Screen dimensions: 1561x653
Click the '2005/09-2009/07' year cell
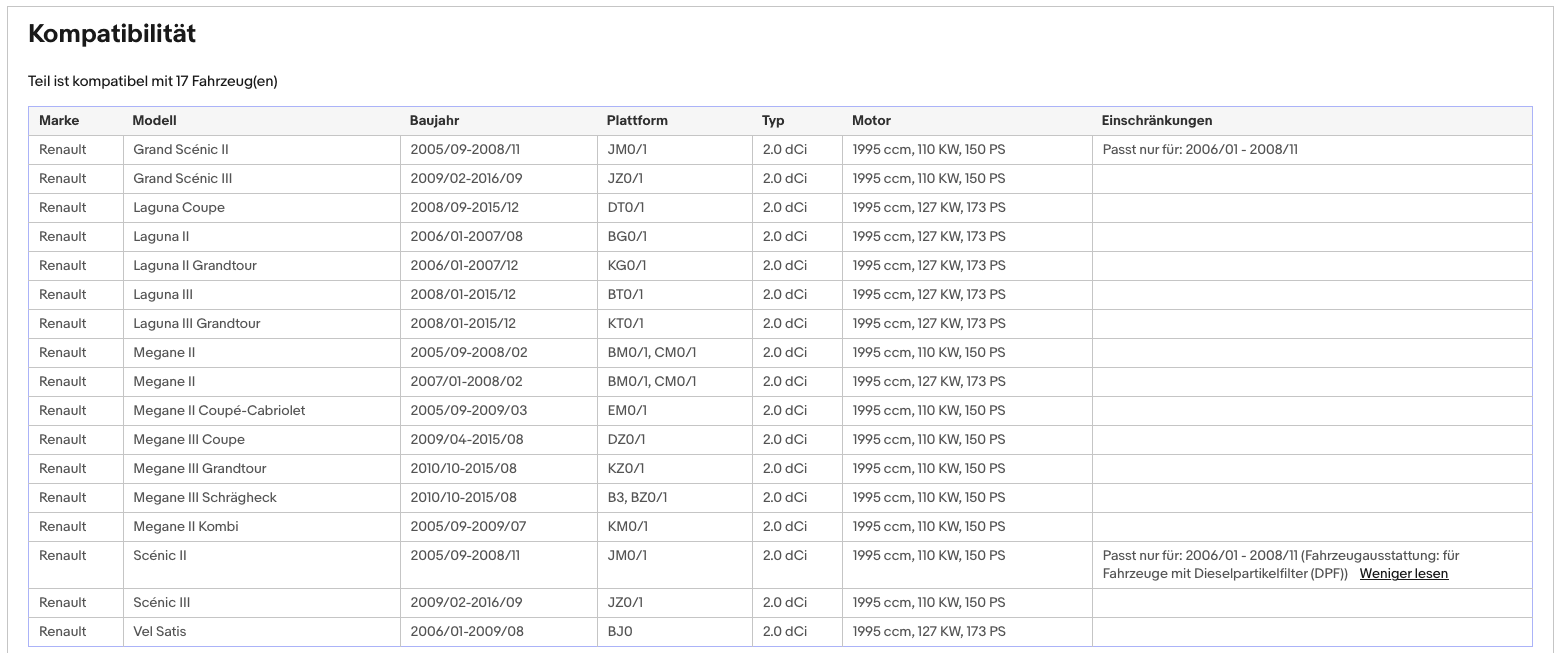499,526
